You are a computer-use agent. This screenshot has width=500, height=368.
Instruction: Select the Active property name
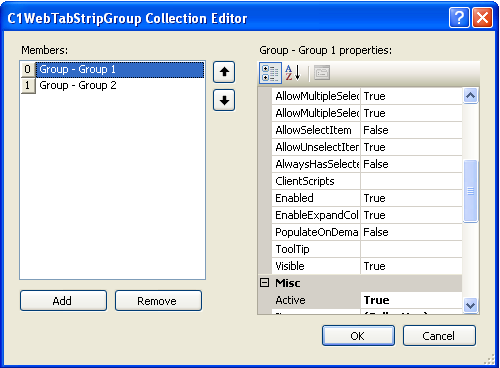click(316, 300)
